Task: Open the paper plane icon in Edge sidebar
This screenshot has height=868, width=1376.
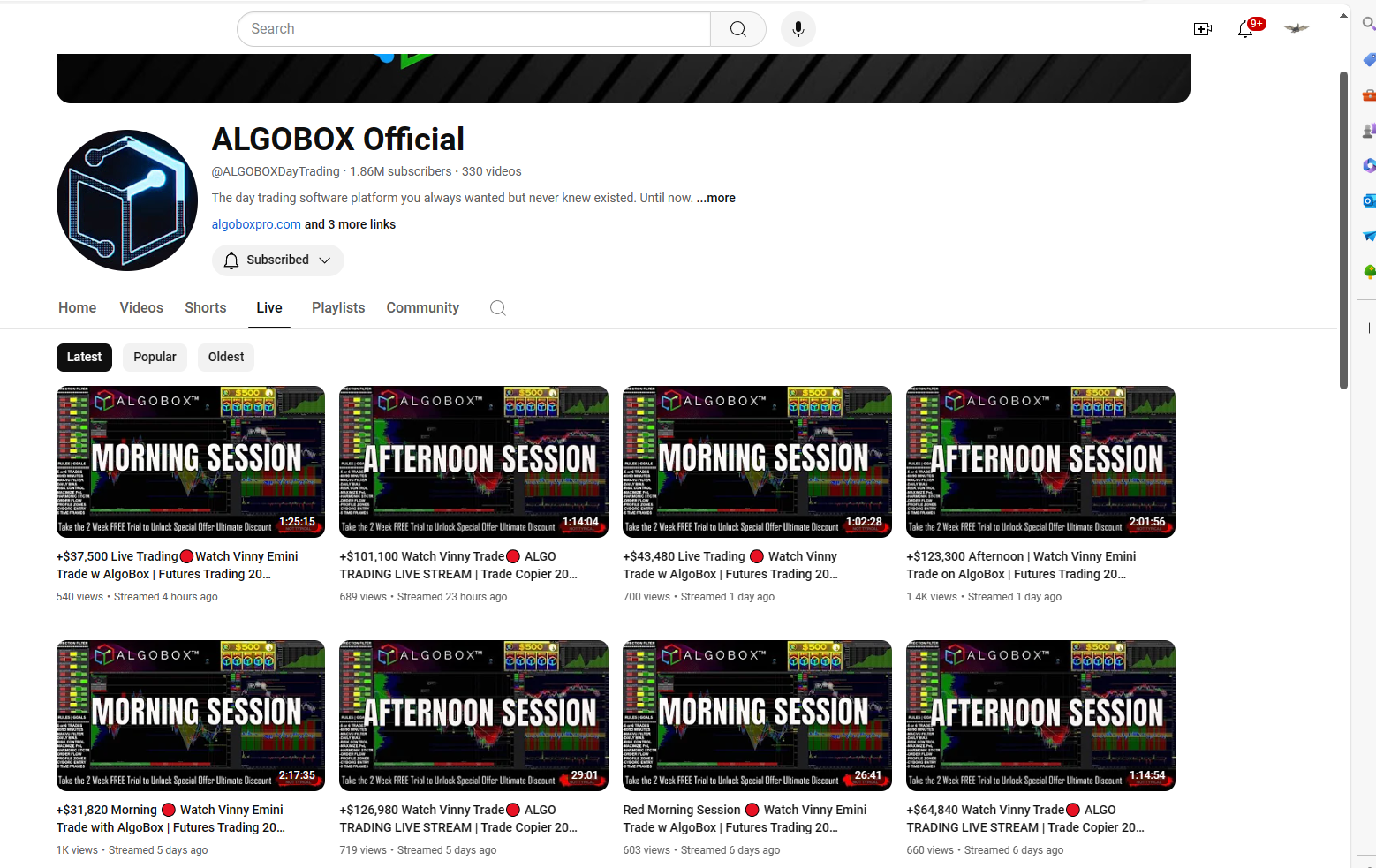Action: coord(1368,236)
